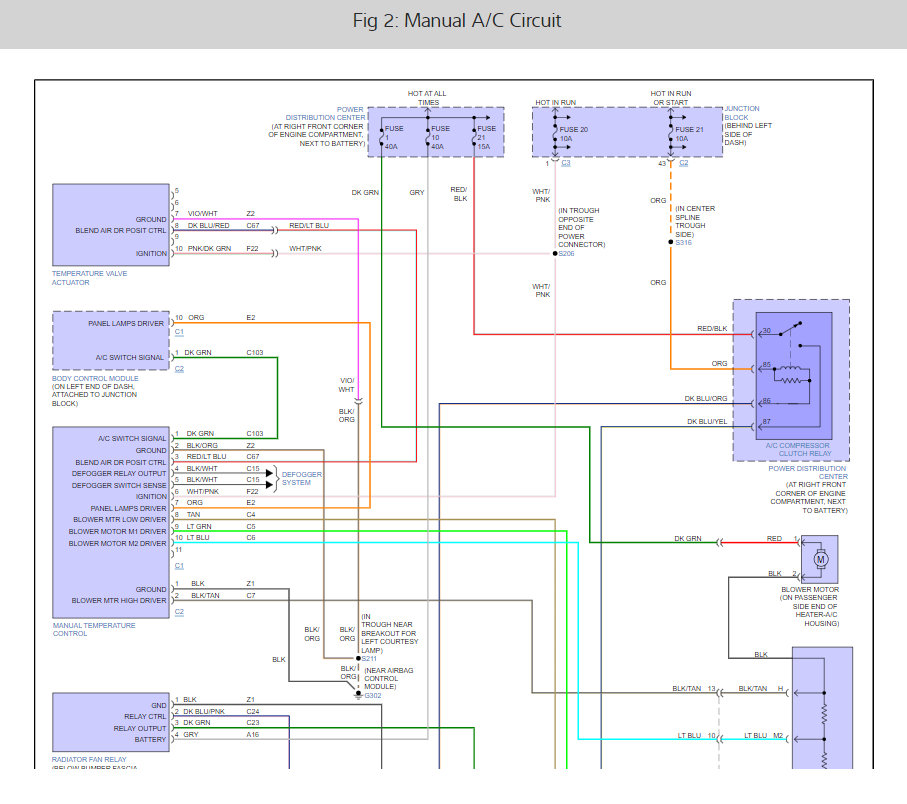Click the Relay Output pin label
The height and width of the screenshot is (804, 907).
[x=139, y=728]
